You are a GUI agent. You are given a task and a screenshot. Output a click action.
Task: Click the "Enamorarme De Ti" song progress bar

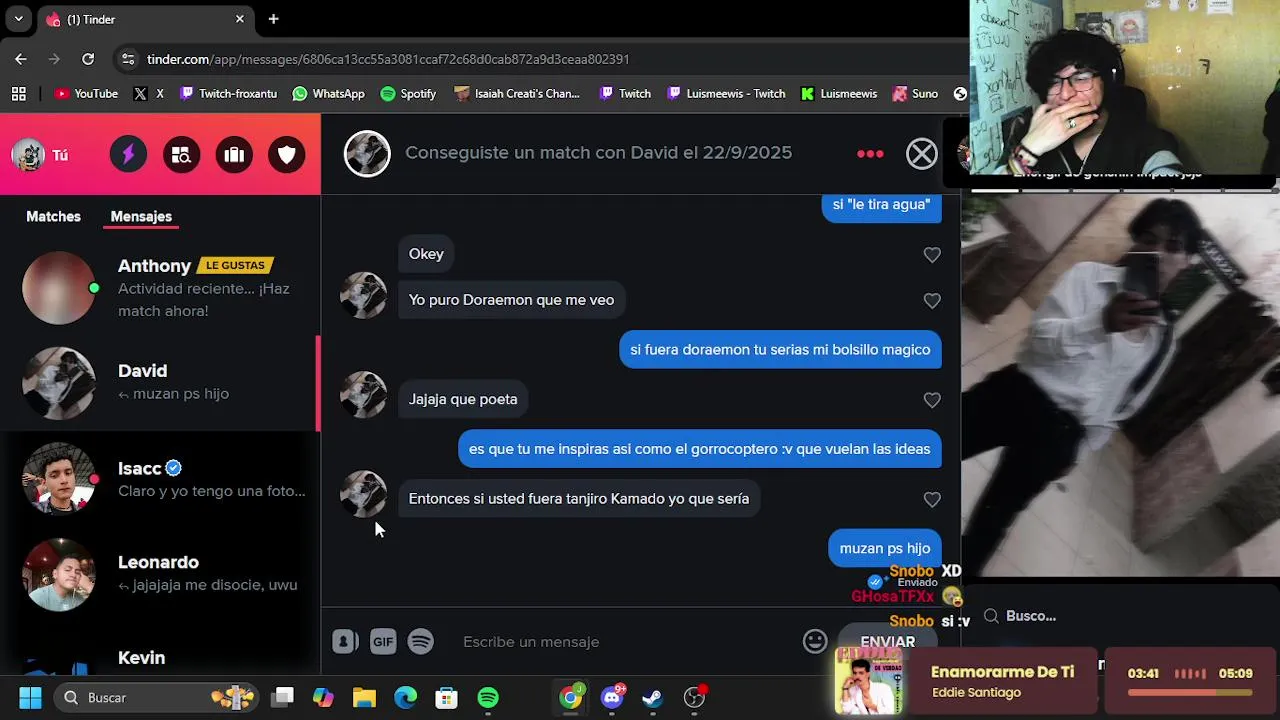coord(1190,691)
